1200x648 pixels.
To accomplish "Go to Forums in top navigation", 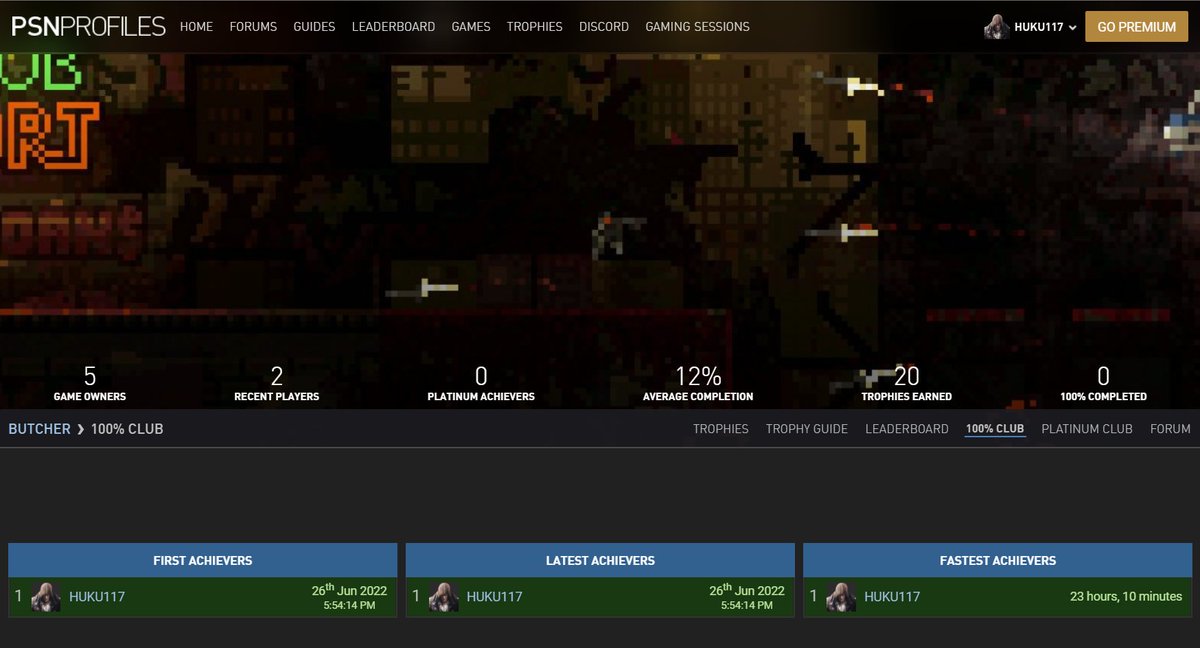I will click(x=253, y=27).
